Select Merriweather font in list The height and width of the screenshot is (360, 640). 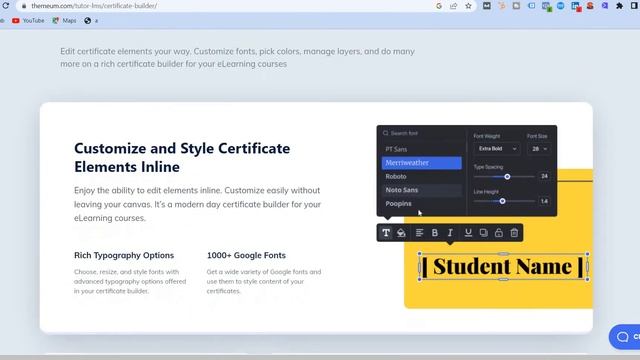(422, 163)
